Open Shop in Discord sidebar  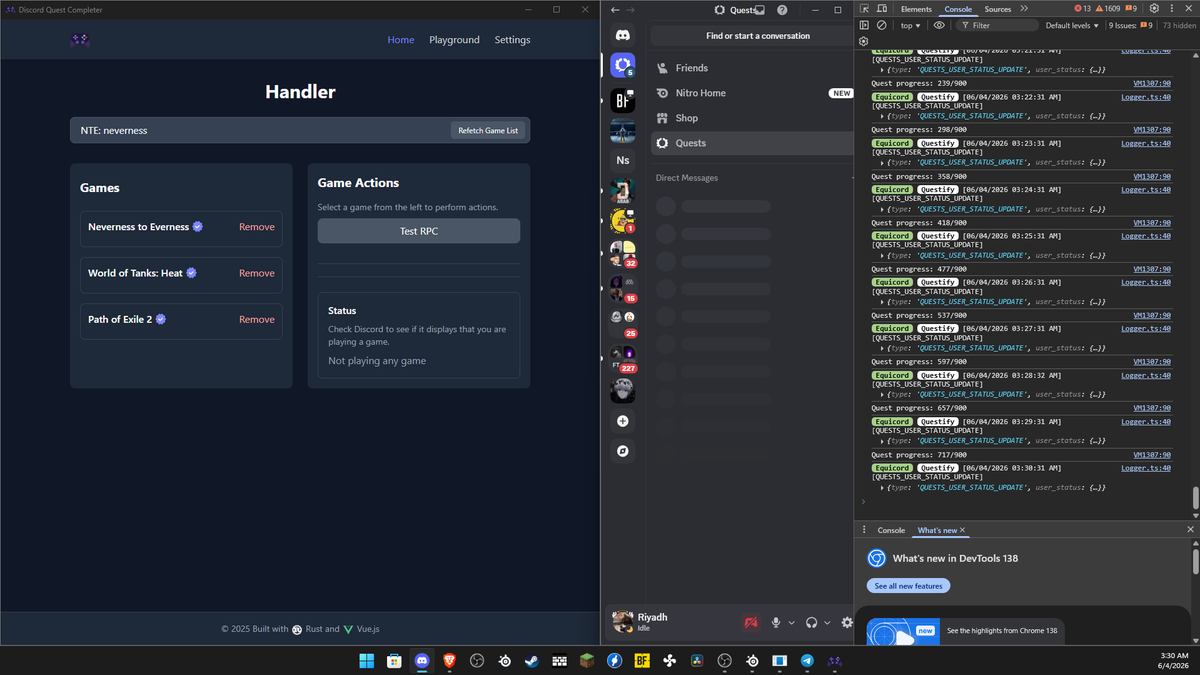[x=752, y=118]
